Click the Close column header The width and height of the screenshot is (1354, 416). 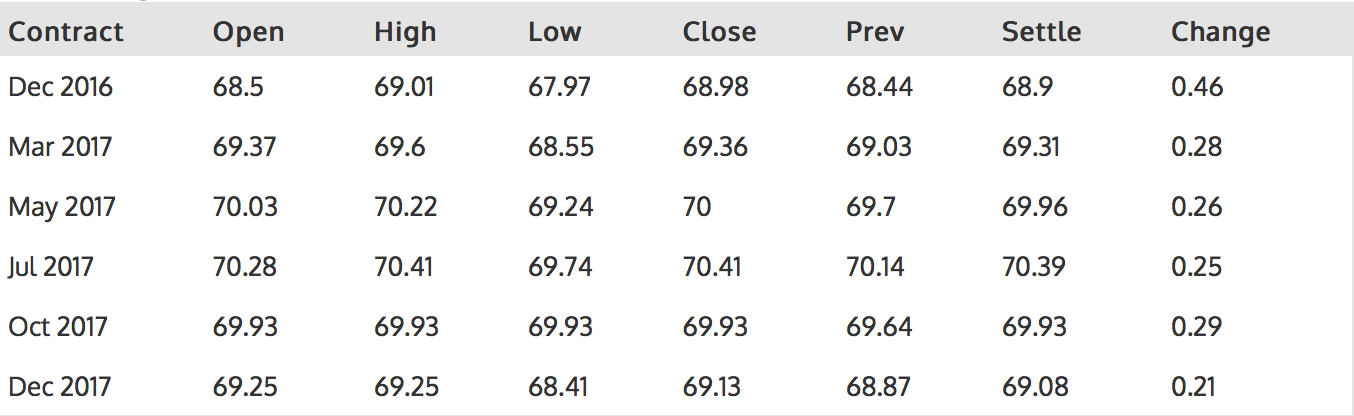719,32
